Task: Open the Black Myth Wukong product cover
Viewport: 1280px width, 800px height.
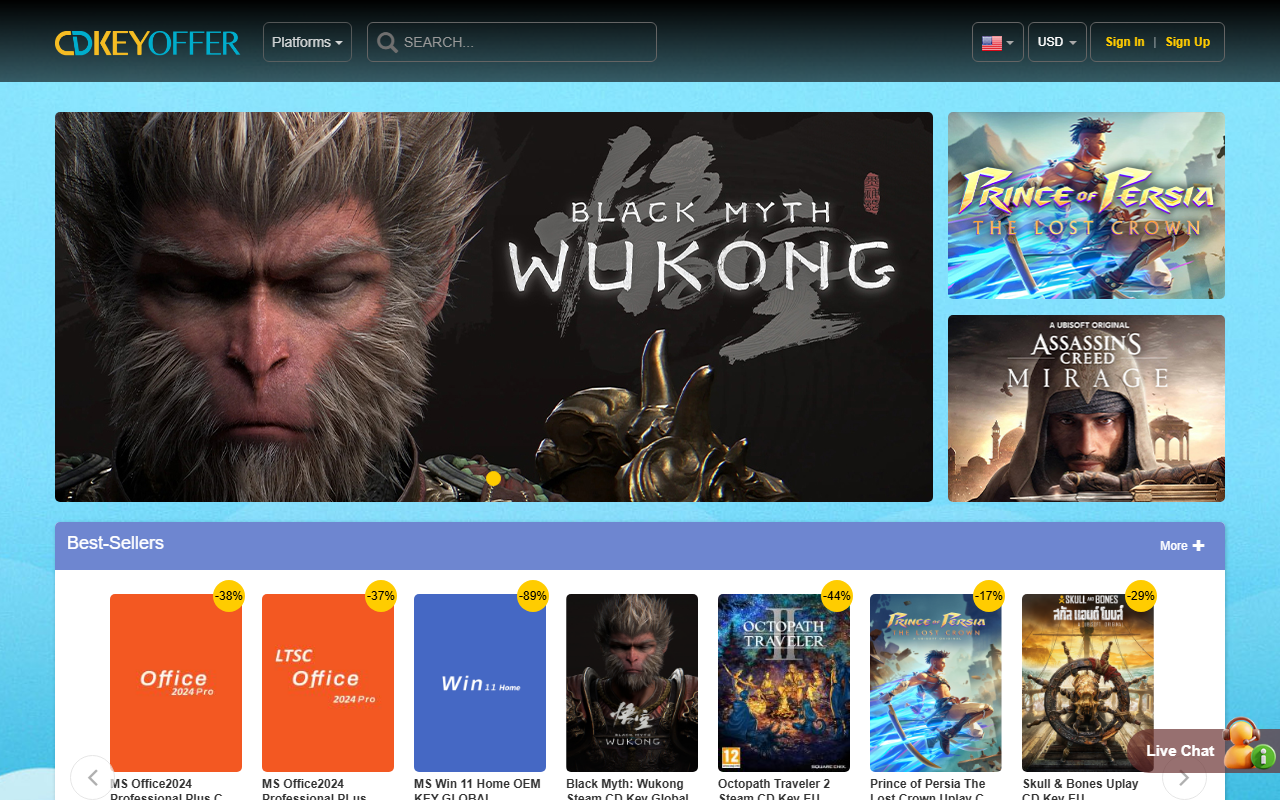Action: pos(632,683)
